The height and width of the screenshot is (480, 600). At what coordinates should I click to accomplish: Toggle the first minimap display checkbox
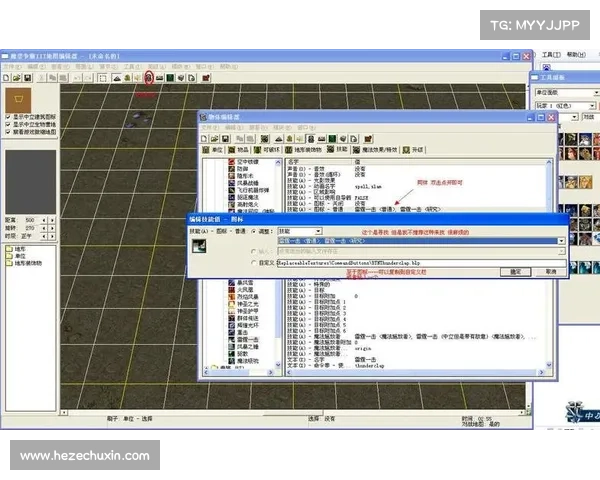coord(9,116)
